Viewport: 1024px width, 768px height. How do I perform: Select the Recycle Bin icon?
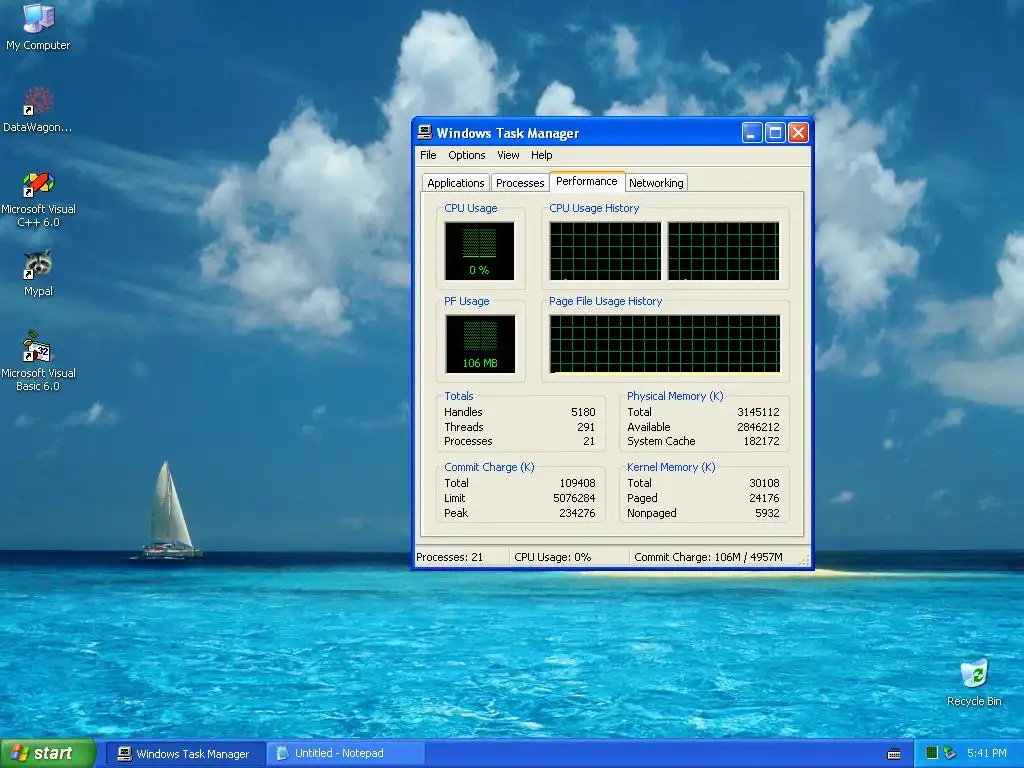[x=974, y=682]
